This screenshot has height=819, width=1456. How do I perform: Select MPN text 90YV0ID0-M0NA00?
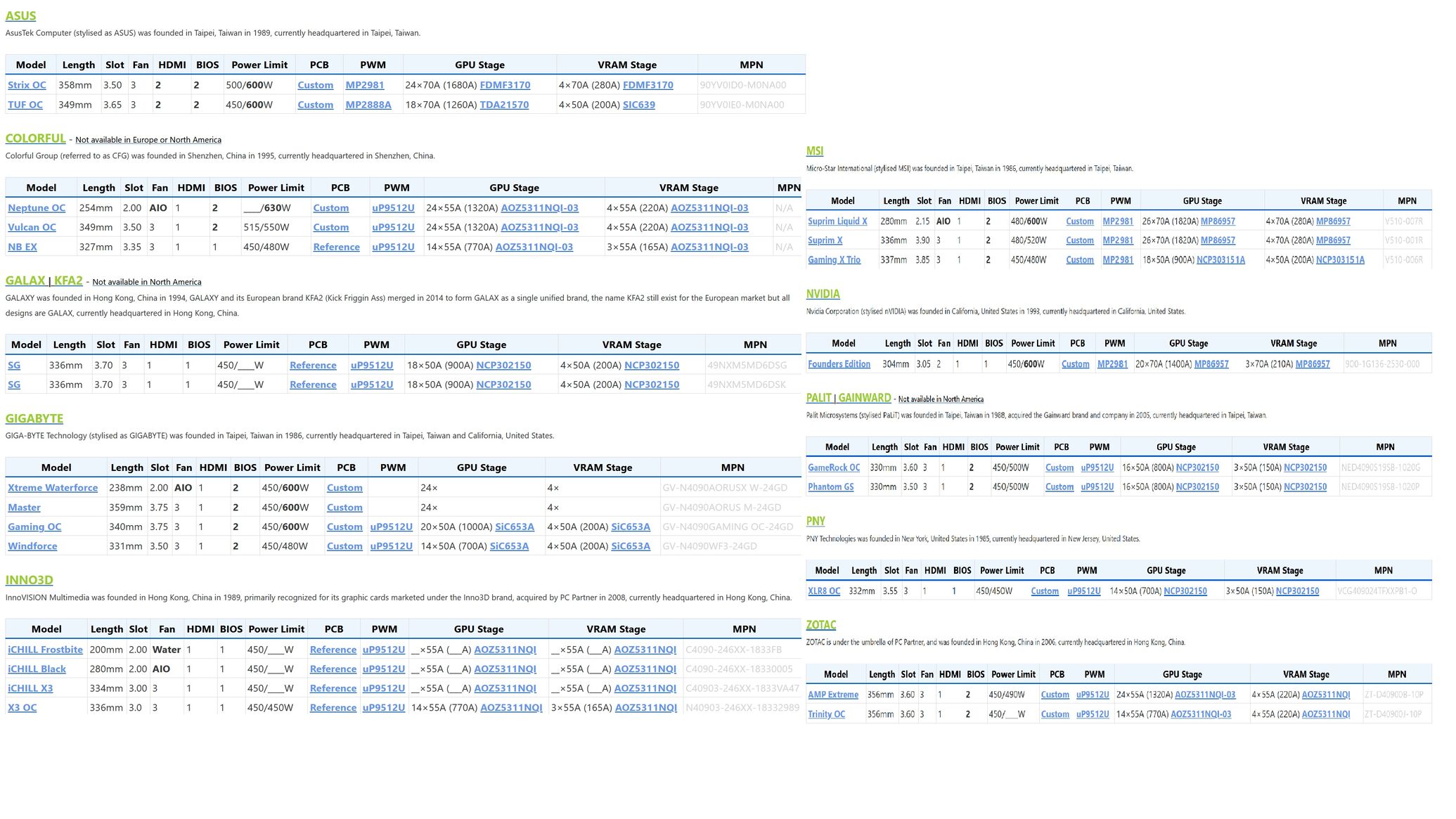click(x=743, y=85)
